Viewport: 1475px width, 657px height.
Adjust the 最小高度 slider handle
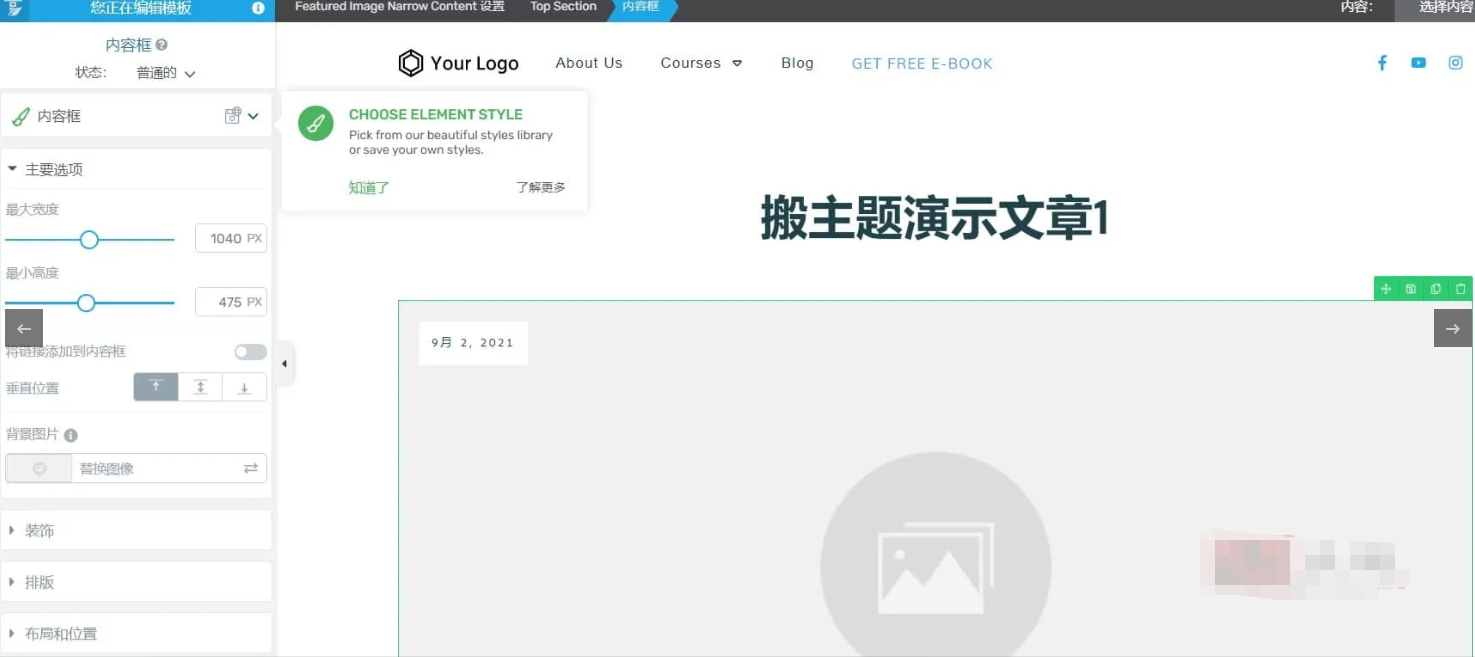(x=86, y=302)
